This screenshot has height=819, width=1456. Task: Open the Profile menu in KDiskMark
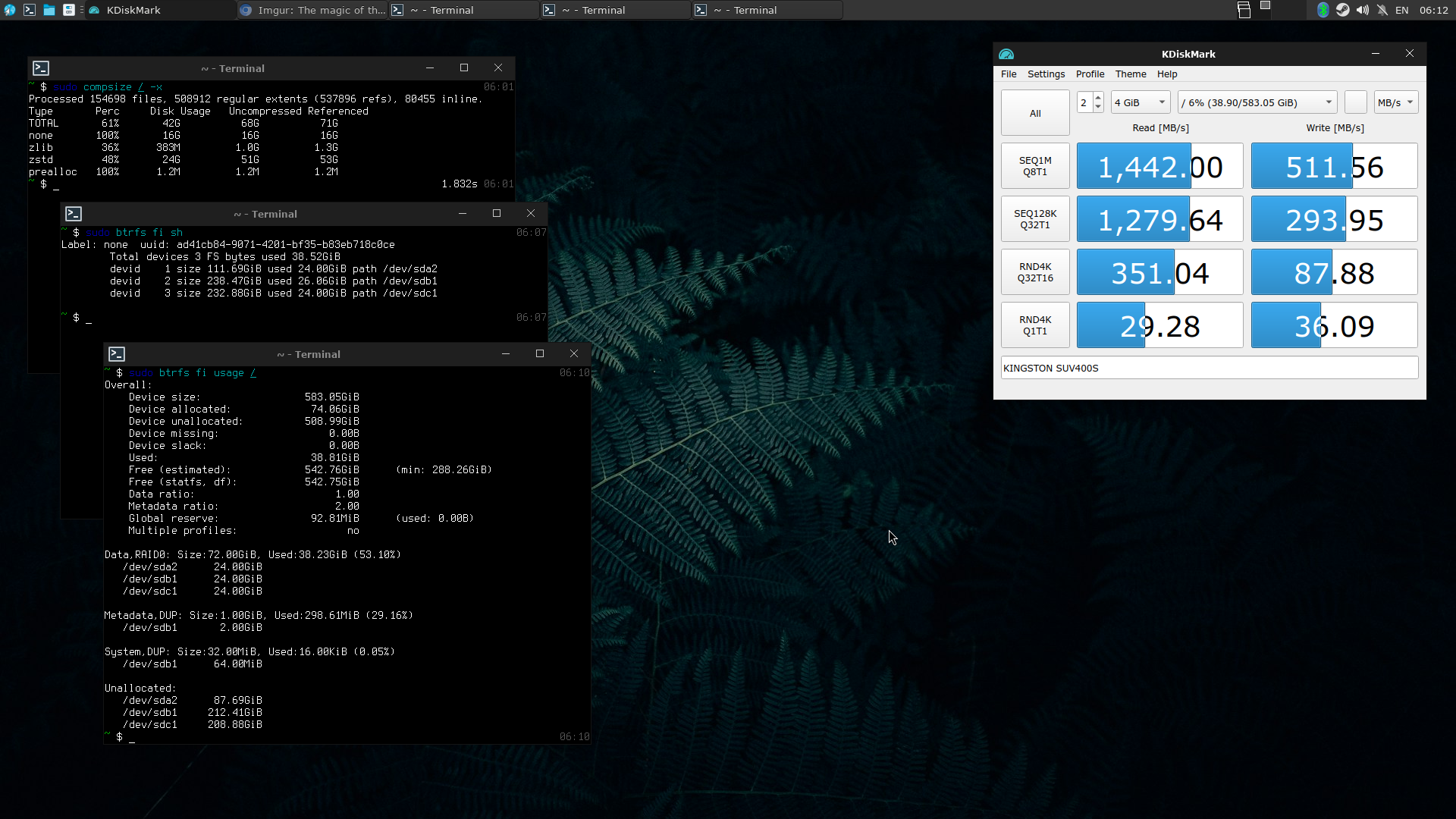(1090, 74)
